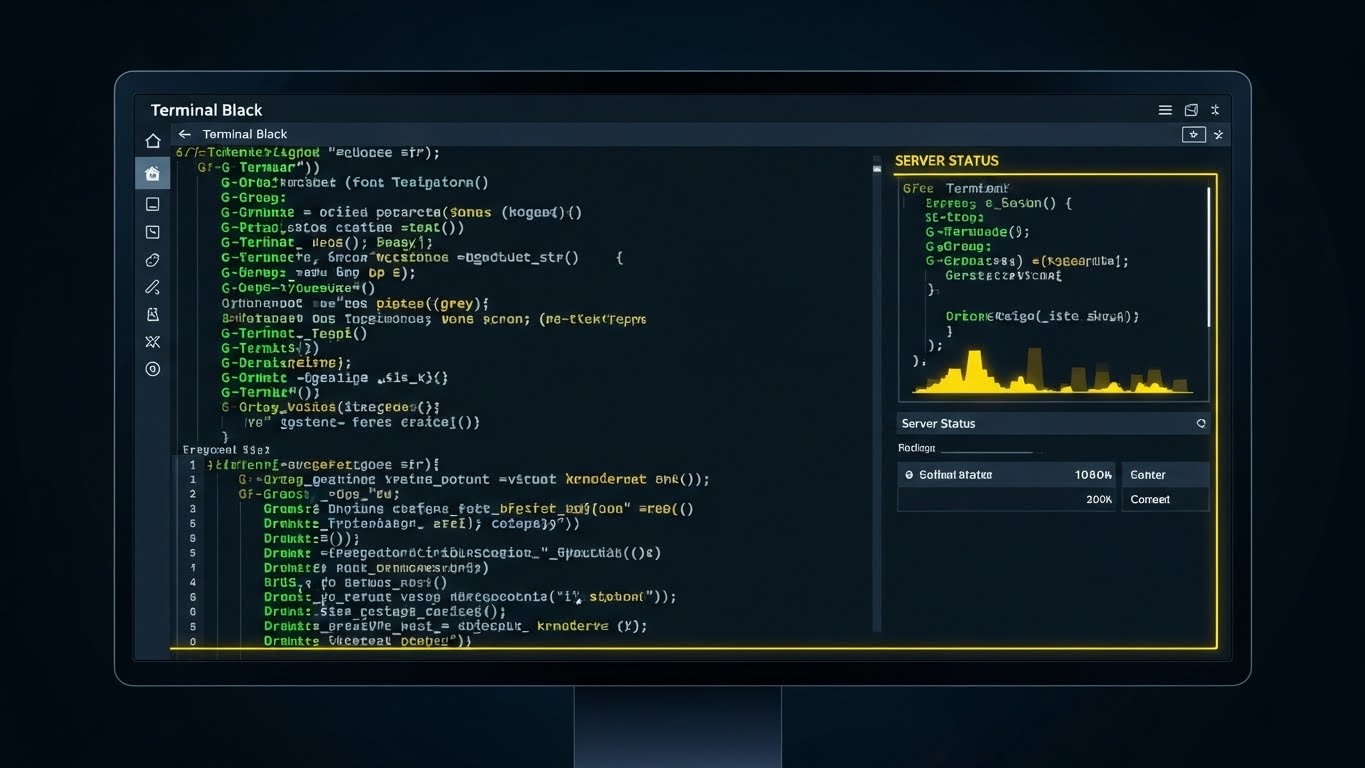Open the hamburger menu in the top bar
This screenshot has width=1365, height=768.
[1165, 109]
